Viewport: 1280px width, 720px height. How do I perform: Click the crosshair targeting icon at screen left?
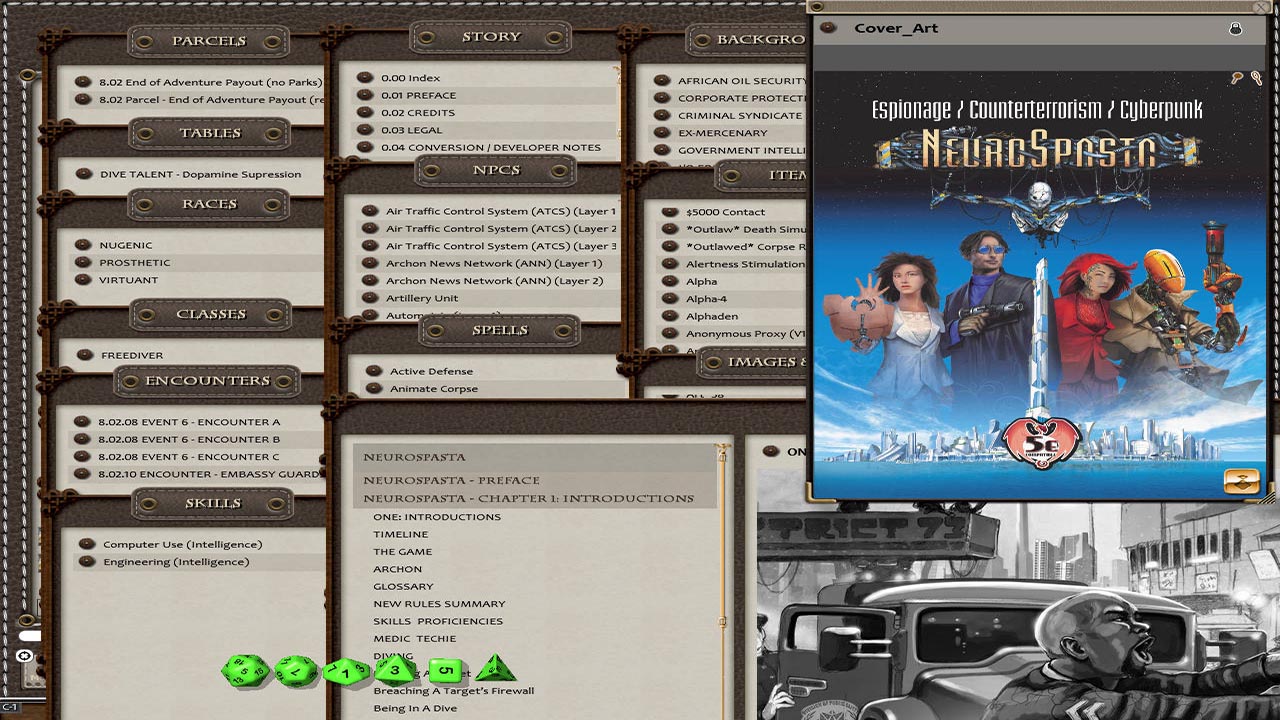click(24, 656)
